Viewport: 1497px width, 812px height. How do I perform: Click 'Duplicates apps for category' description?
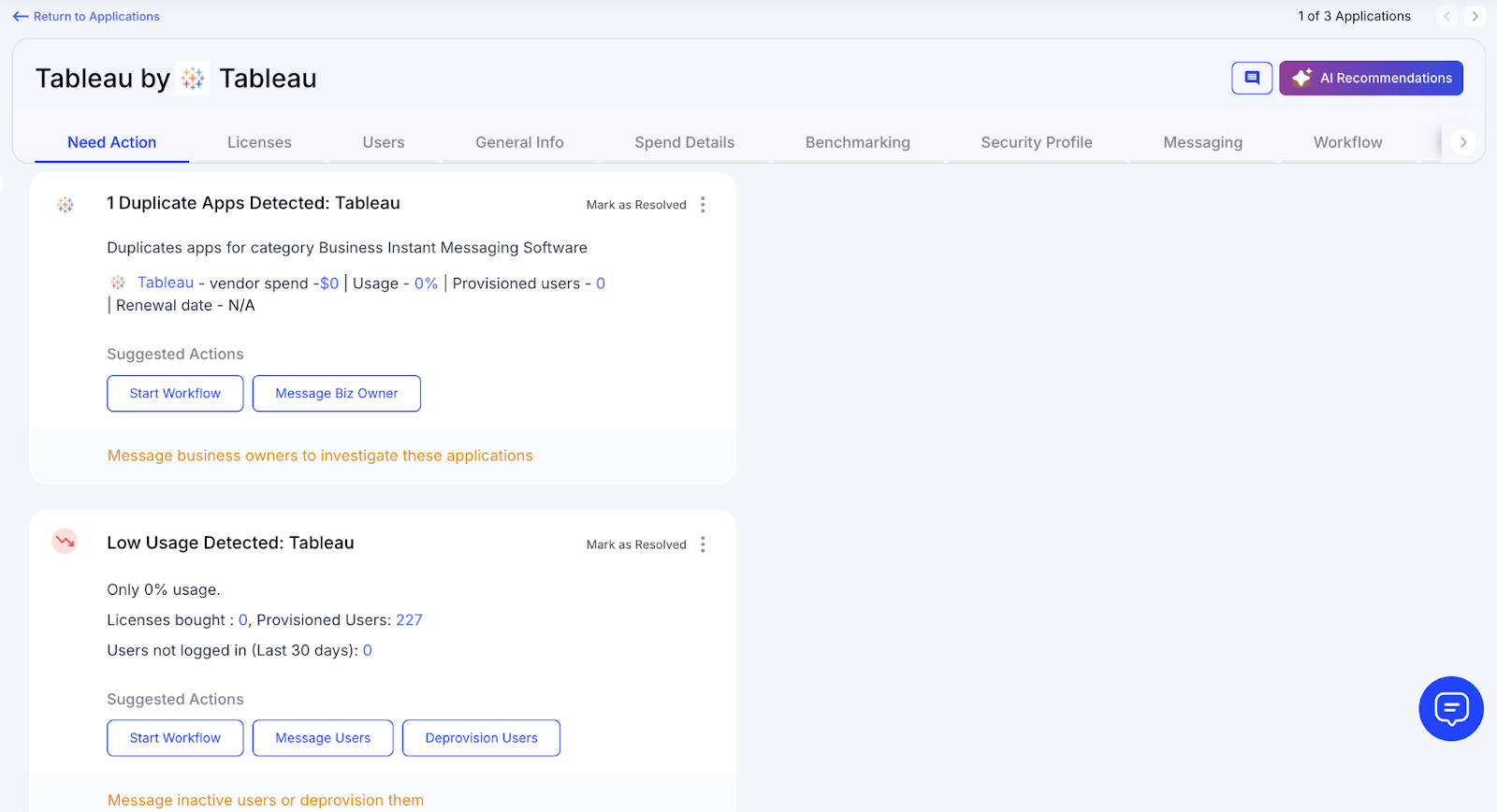pyautogui.click(x=347, y=248)
